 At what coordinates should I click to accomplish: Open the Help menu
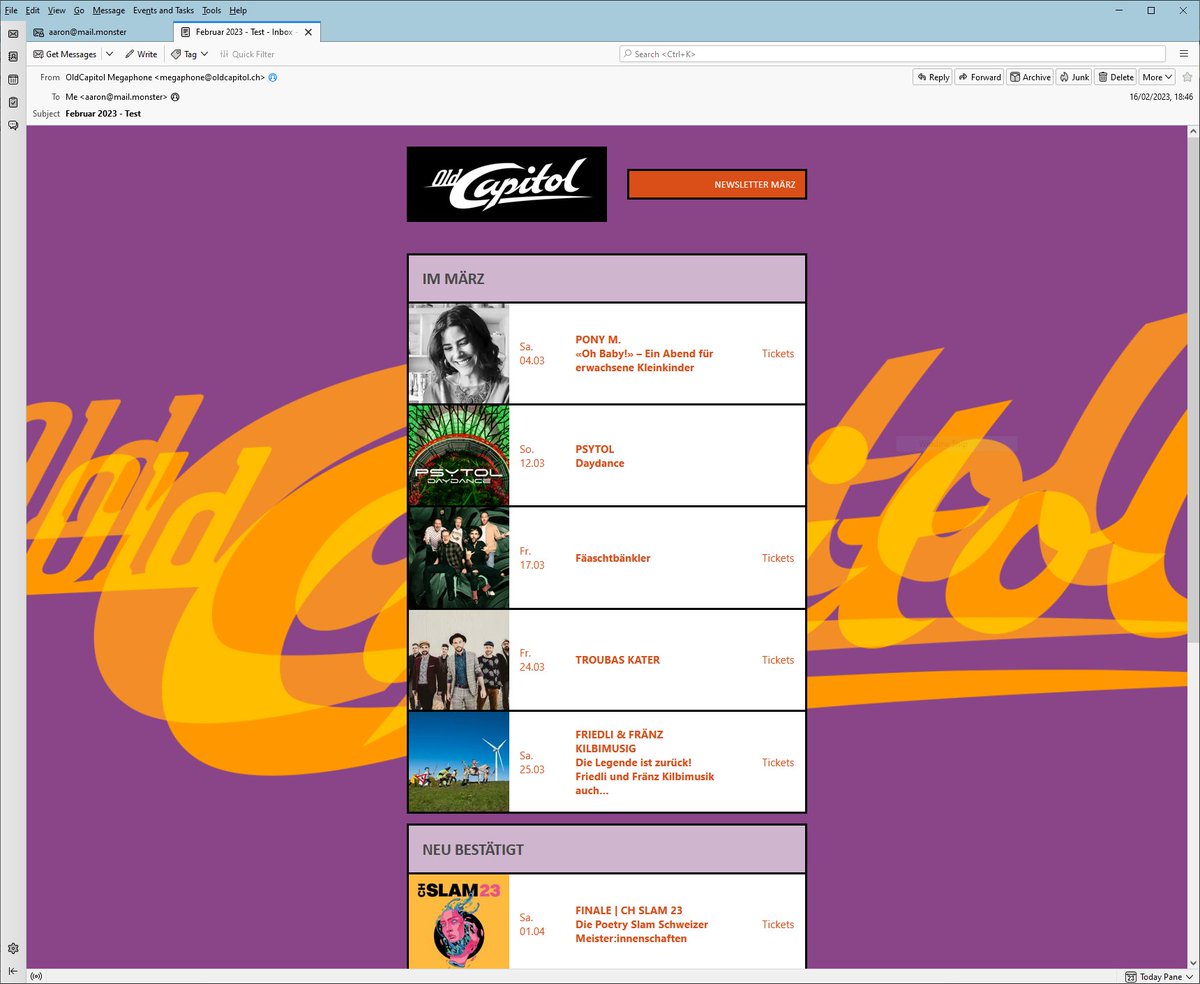click(x=238, y=10)
